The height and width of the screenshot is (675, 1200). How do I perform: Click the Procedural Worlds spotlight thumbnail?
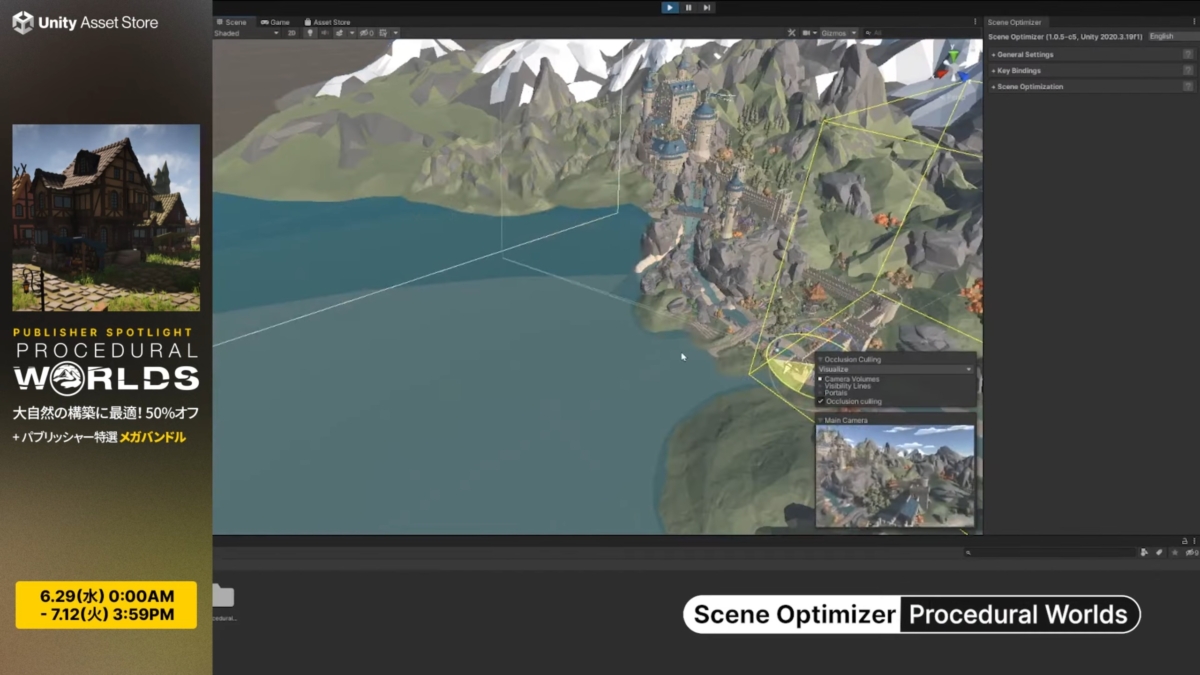click(106, 218)
